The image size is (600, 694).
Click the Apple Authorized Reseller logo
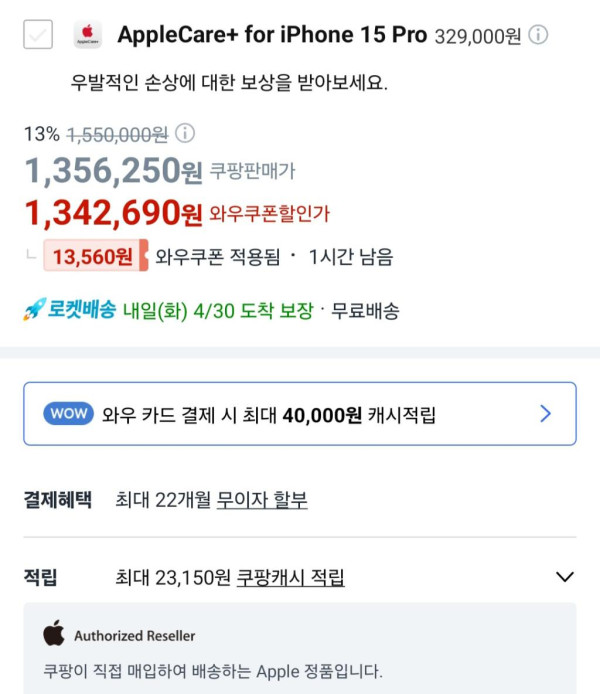coord(54,634)
